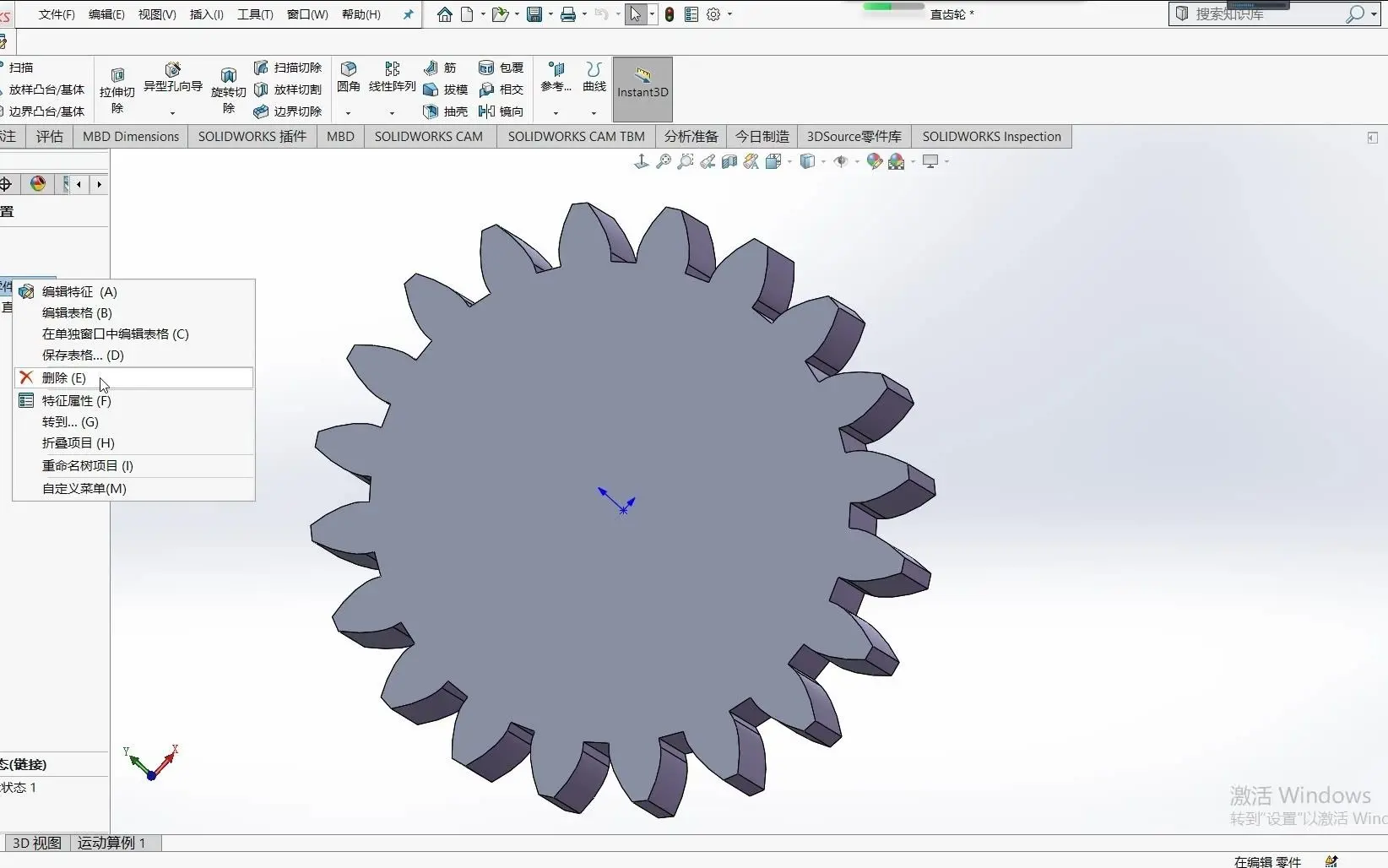Choose 编辑特征 (A) in the context menu
The width and height of the screenshot is (1388, 868).
tap(134, 292)
